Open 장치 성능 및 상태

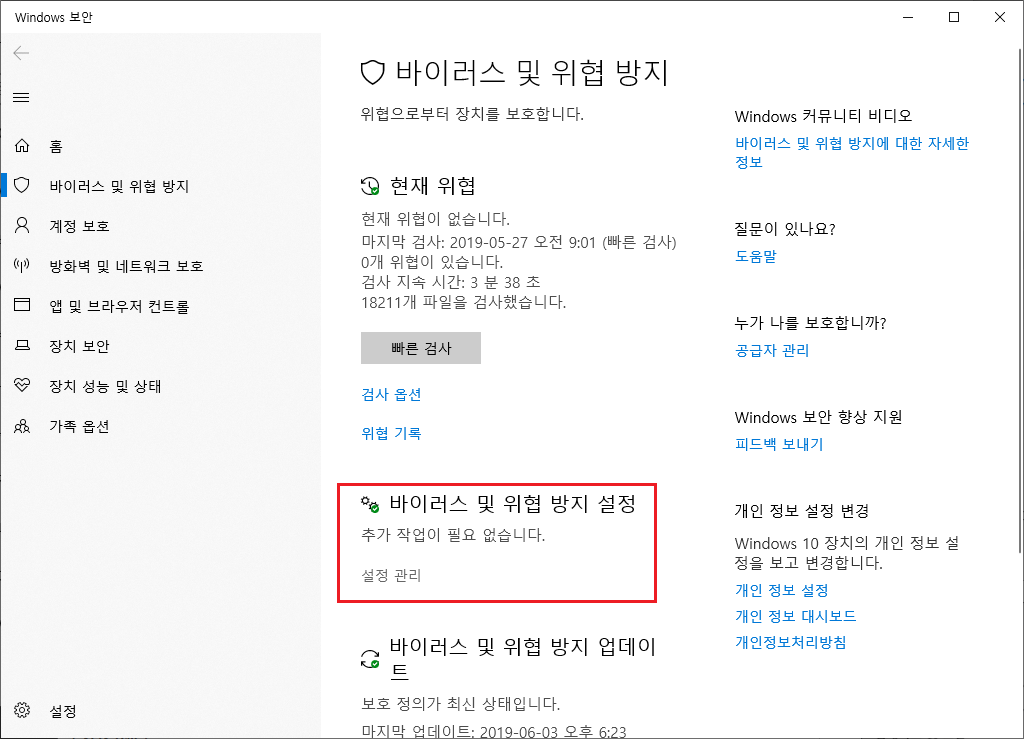[x=105, y=386]
